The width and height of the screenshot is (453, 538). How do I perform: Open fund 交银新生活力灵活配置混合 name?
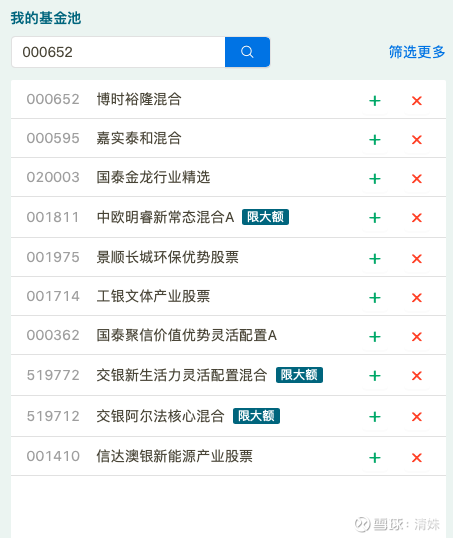point(182,375)
